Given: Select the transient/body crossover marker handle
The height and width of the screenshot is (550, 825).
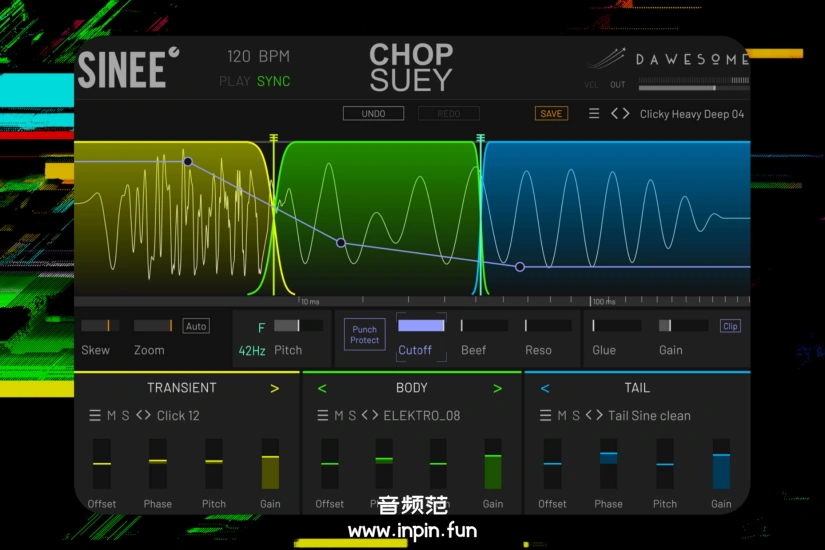Looking at the screenshot, I should click(274, 138).
